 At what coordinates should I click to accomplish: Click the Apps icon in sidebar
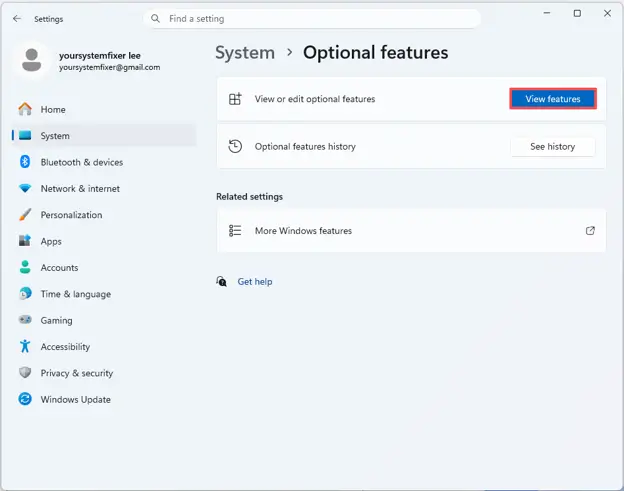click(25, 241)
